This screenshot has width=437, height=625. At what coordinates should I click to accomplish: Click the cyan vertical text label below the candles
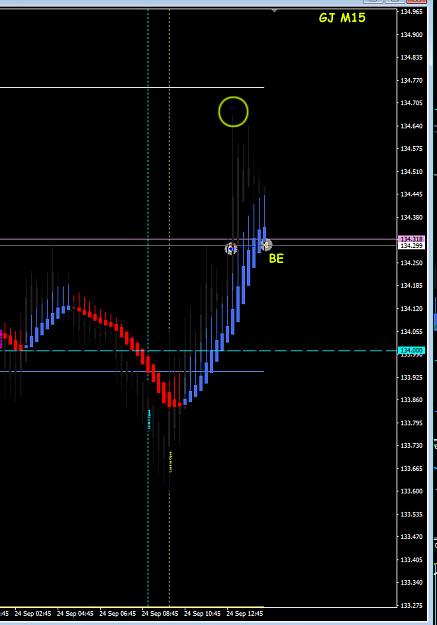pyautogui.click(x=150, y=419)
